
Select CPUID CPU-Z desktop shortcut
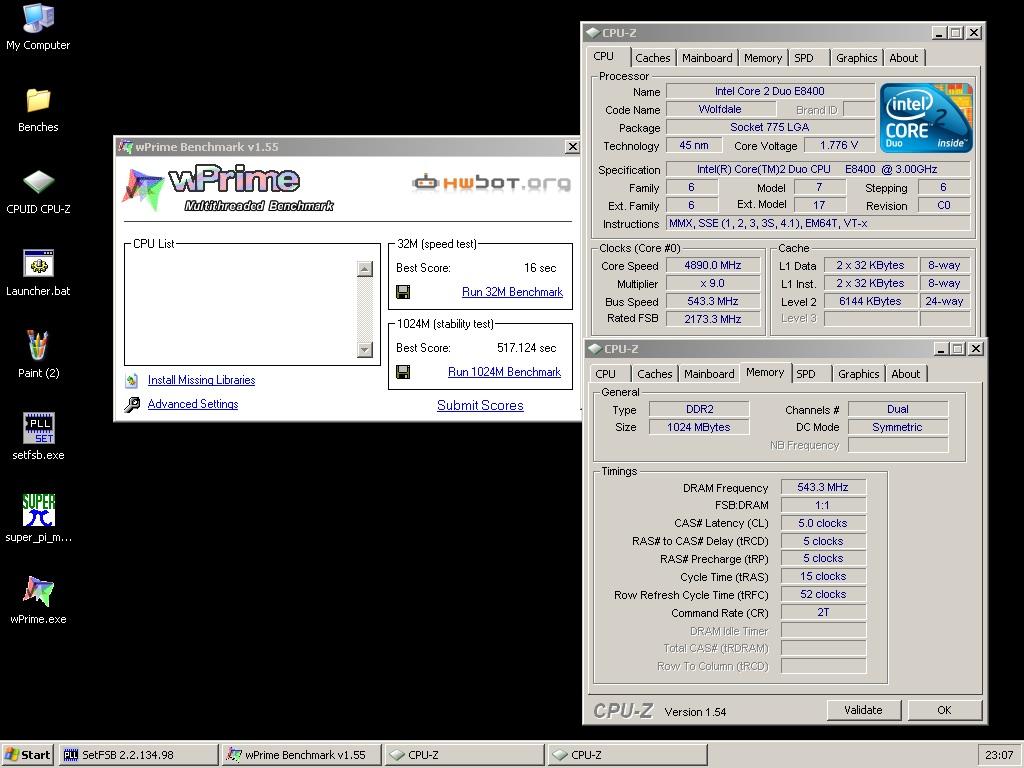tap(38, 192)
